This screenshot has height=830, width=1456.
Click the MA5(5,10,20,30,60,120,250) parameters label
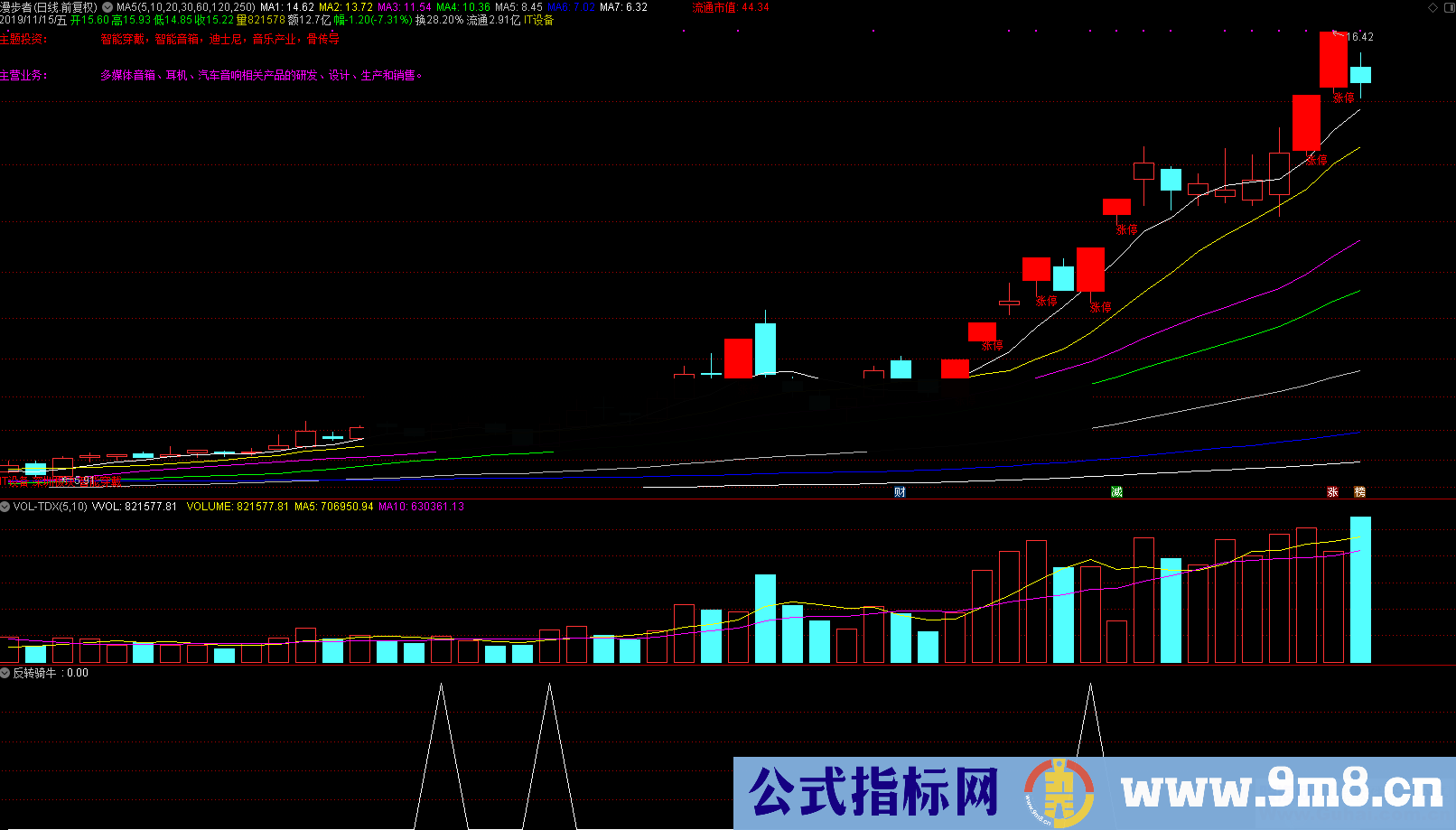(x=186, y=7)
